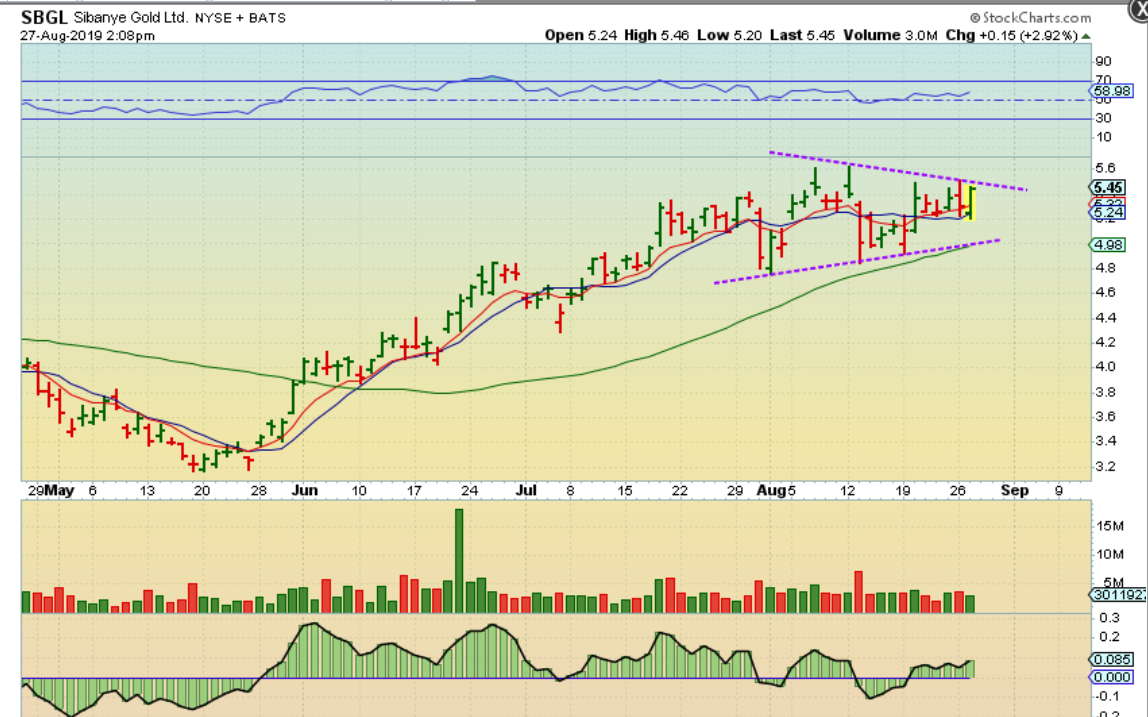Click the date axis label 26
Screen dimensions: 1148x717
coord(957,491)
